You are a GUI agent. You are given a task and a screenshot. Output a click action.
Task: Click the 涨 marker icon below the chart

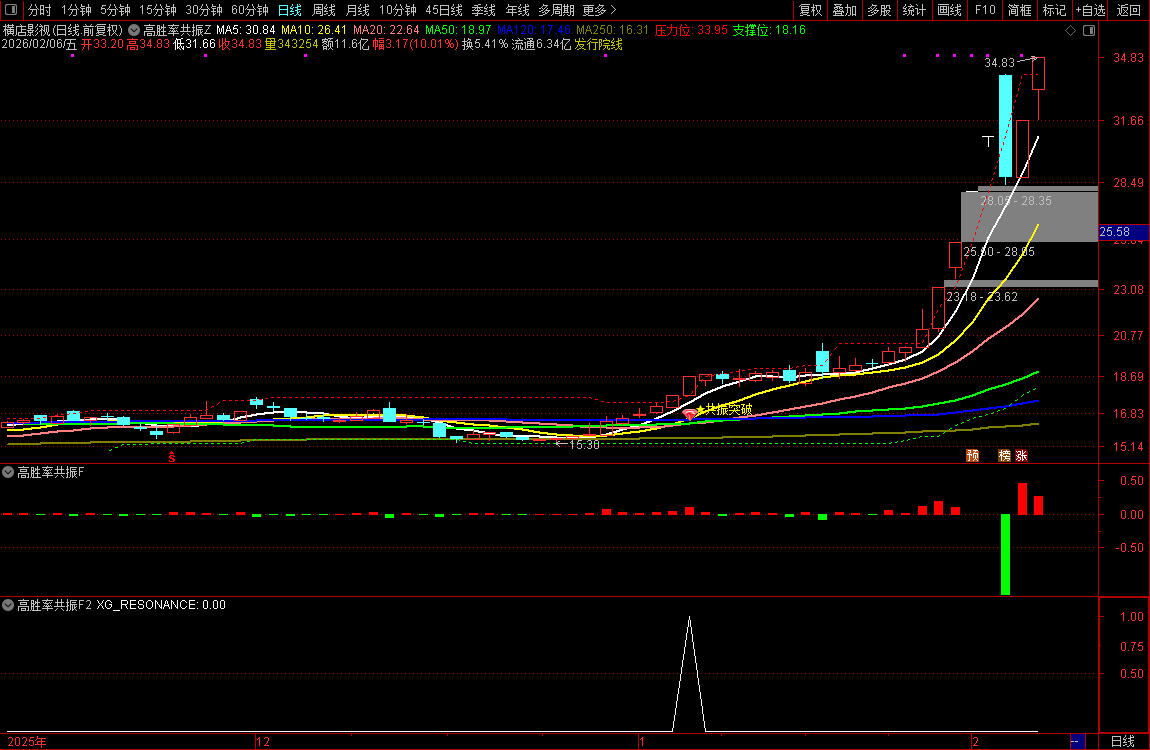1021,456
